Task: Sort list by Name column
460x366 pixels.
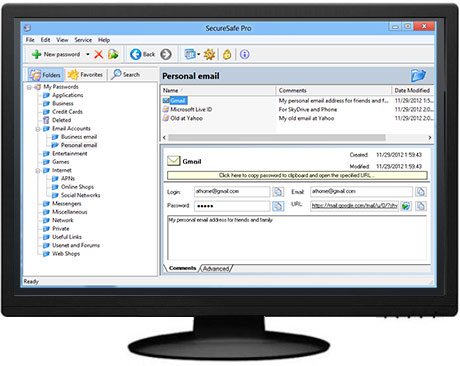Action: (218, 90)
